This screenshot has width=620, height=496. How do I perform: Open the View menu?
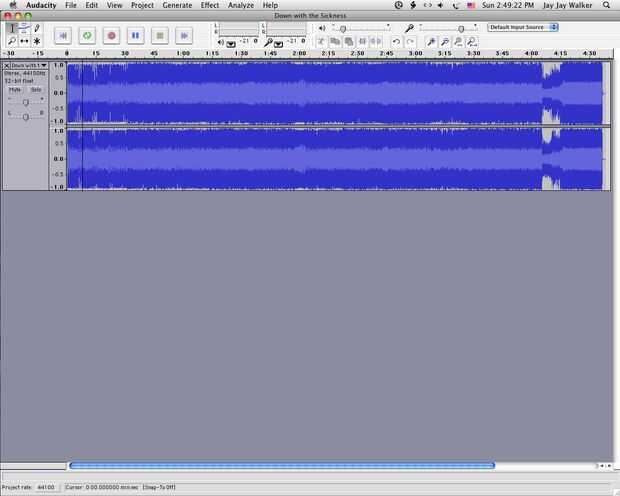click(114, 5)
